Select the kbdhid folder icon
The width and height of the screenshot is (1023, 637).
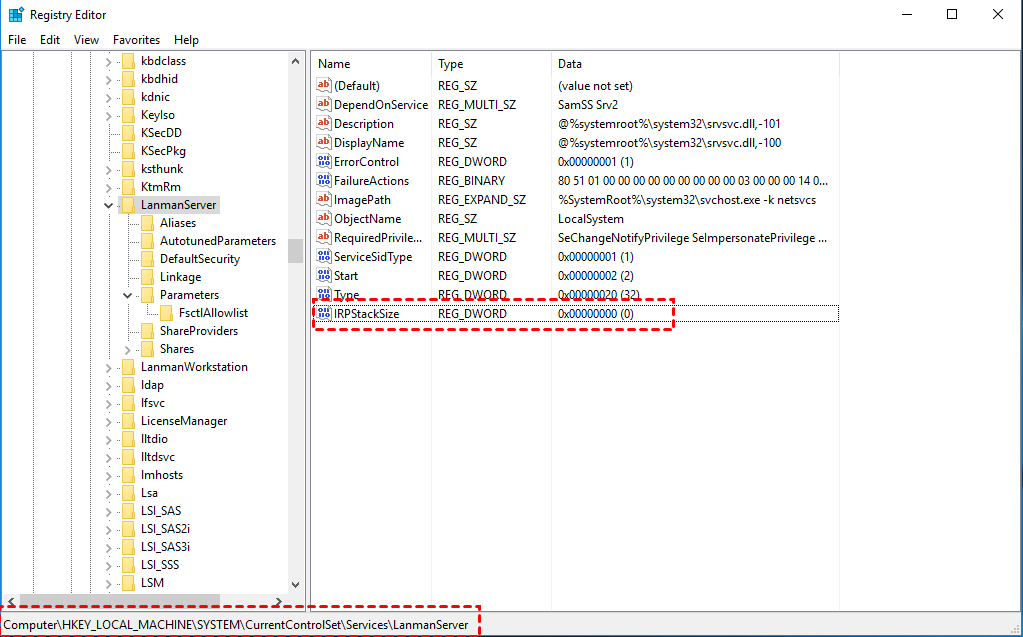[x=128, y=79]
